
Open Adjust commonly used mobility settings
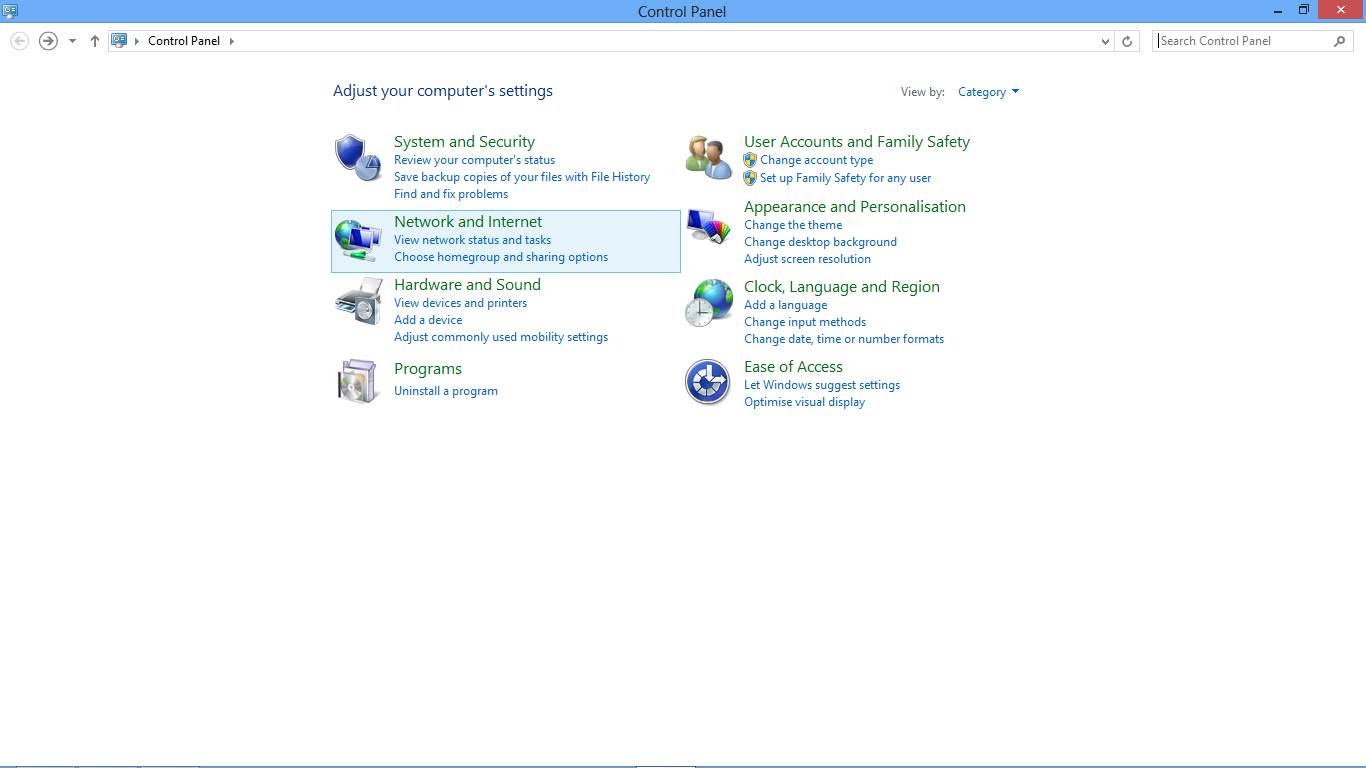pos(501,337)
